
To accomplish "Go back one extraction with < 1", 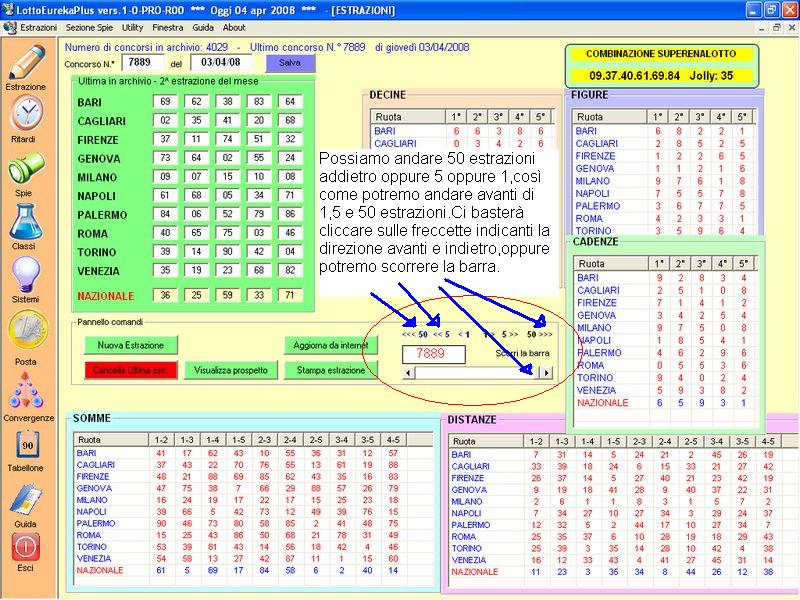I will [464, 335].
